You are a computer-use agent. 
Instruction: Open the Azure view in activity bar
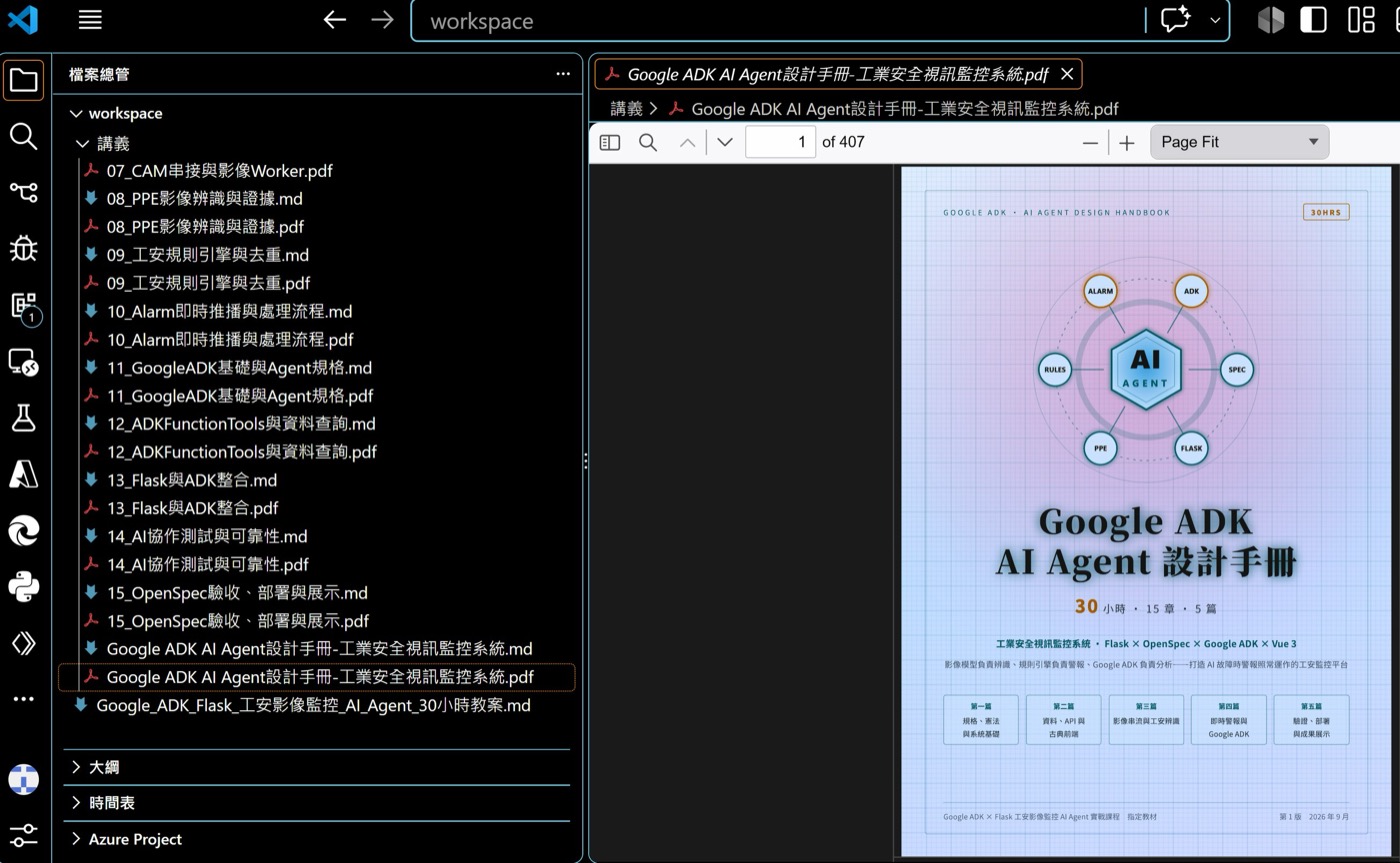[x=24, y=474]
